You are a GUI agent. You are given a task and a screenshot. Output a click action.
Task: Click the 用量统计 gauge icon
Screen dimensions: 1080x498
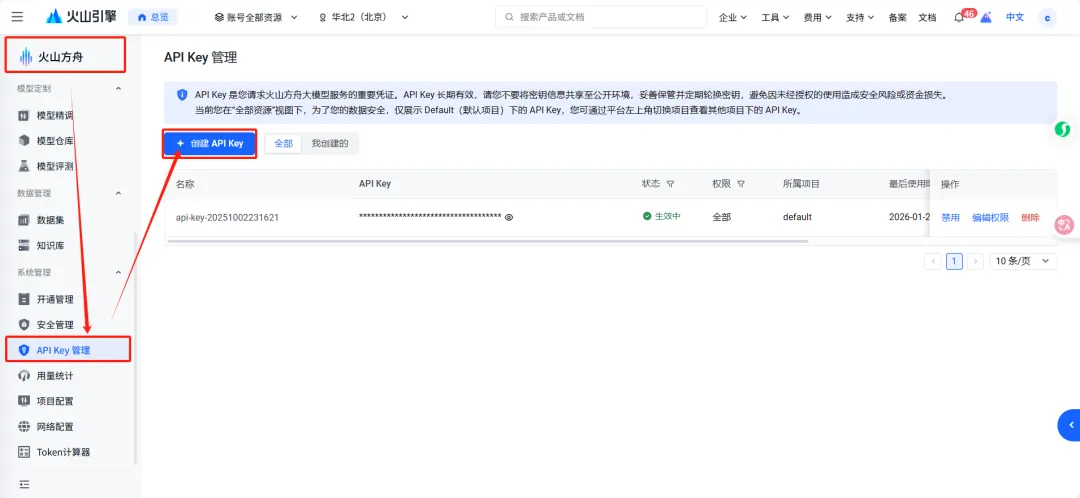click(x=23, y=375)
